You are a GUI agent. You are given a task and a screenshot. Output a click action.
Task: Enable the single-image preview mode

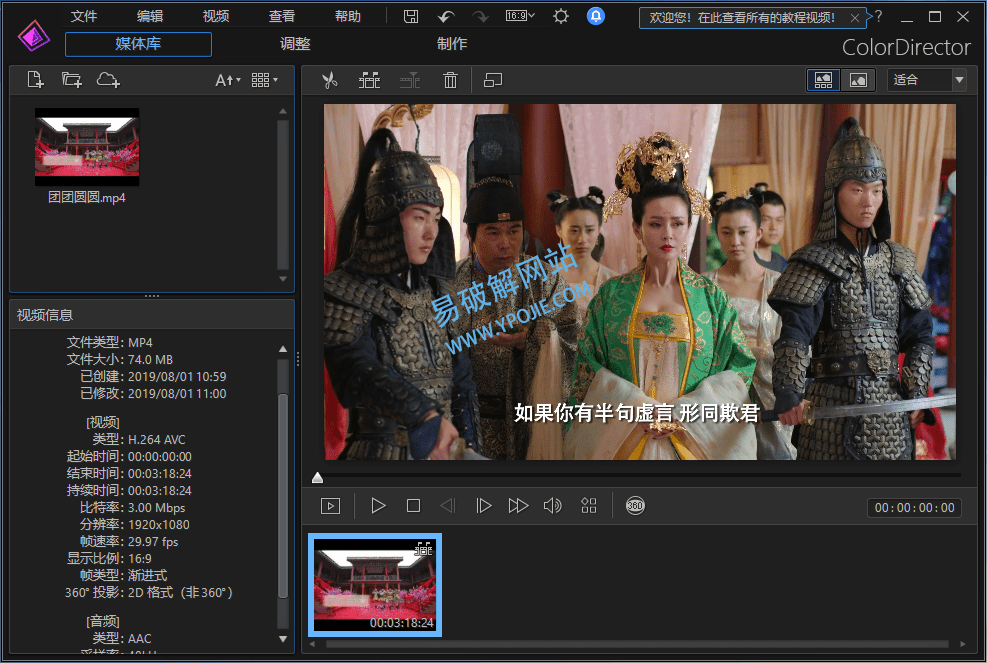click(x=858, y=80)
